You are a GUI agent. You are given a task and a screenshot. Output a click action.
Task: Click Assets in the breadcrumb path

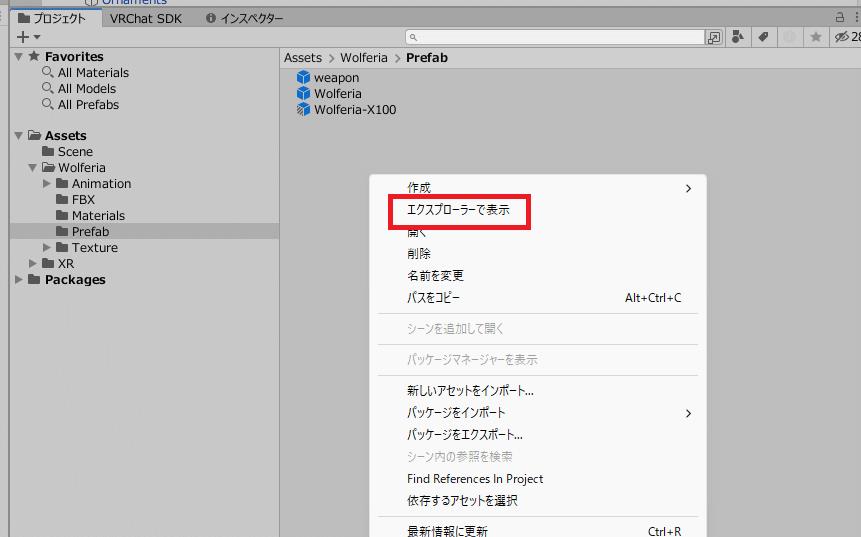[303, 58]
